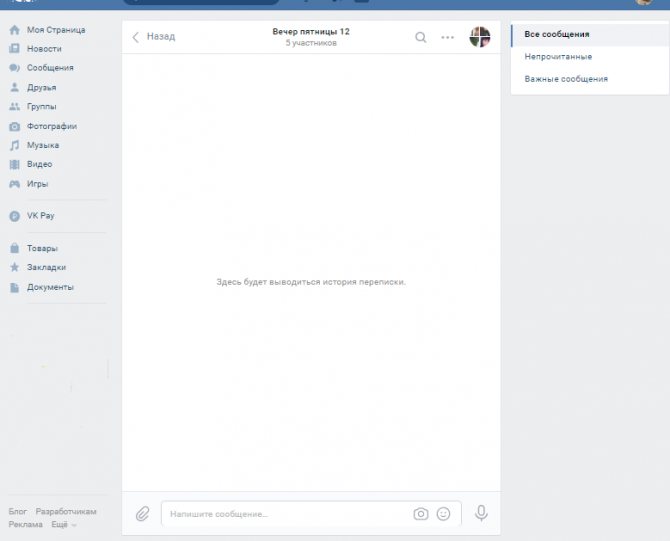Open the camera icon beside Фотографии
The image size is (670, 541).
click(x=15, y=126)
